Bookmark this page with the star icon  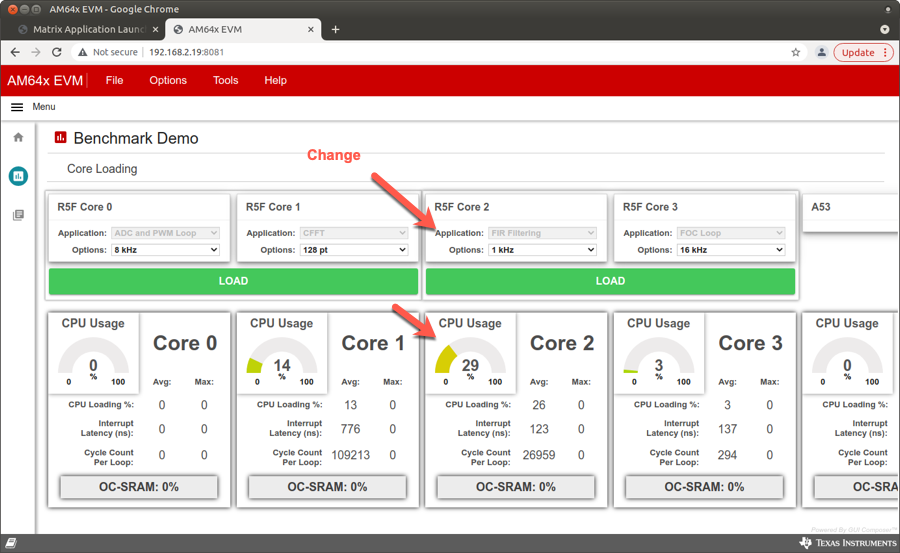(796, 52)
